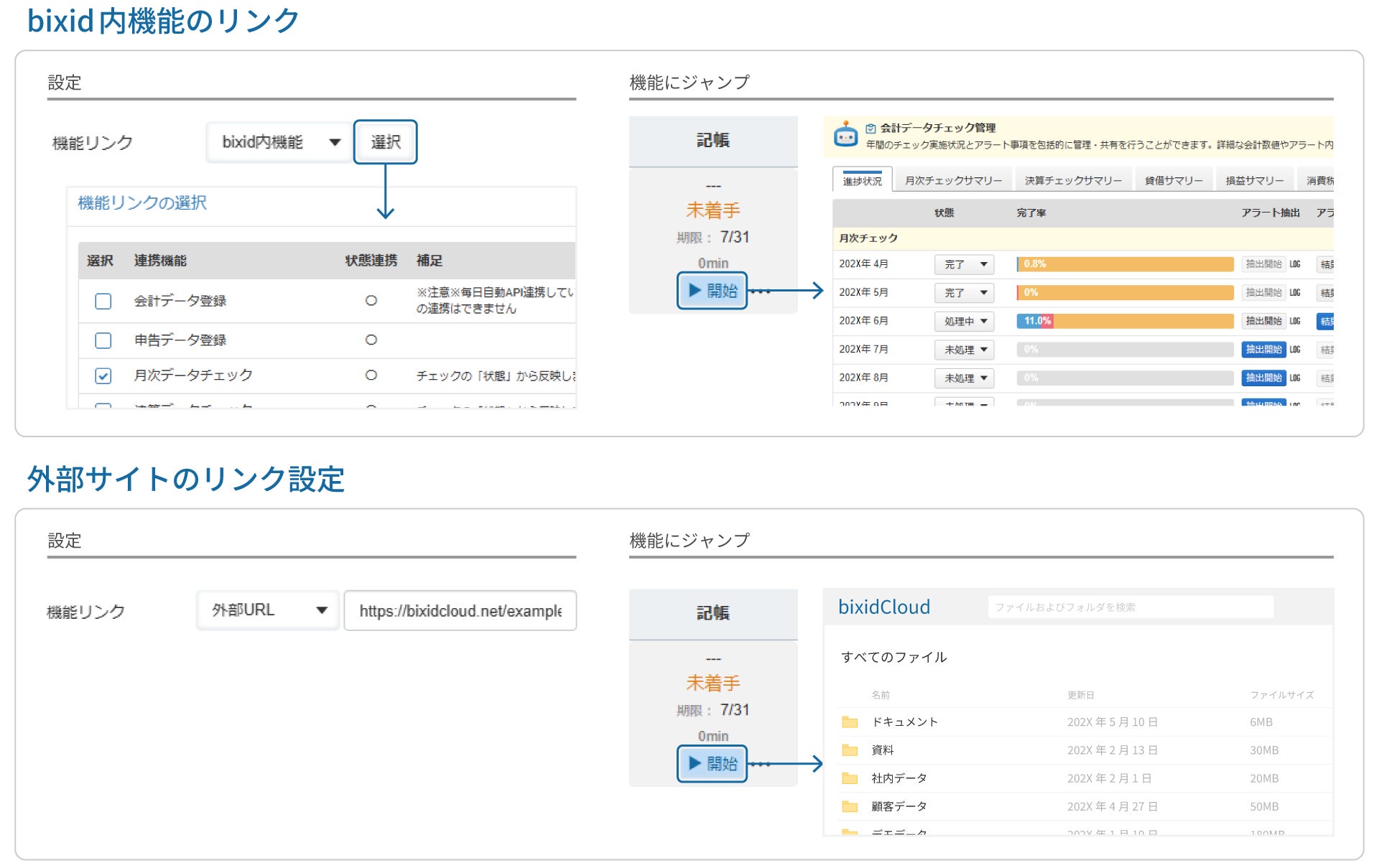Click LOG icon in the 202X年 7月 row
1379x868 pixels.
[1294, 350]
